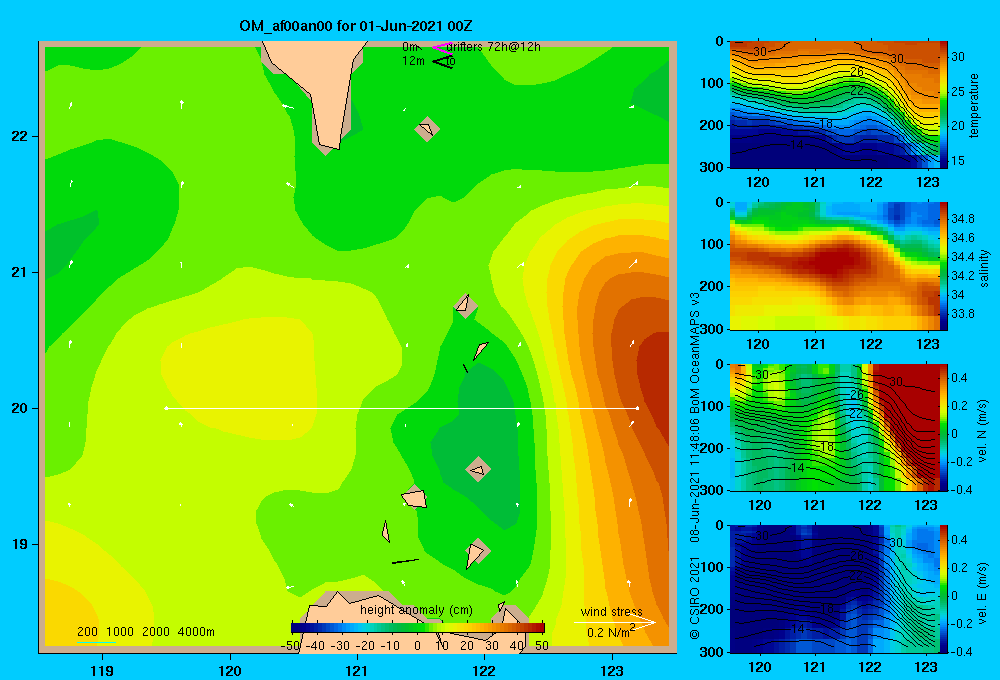The image size is (1000, 680).
Task: Click the island southwest of the 19.5 island
Action: [415, 498]
